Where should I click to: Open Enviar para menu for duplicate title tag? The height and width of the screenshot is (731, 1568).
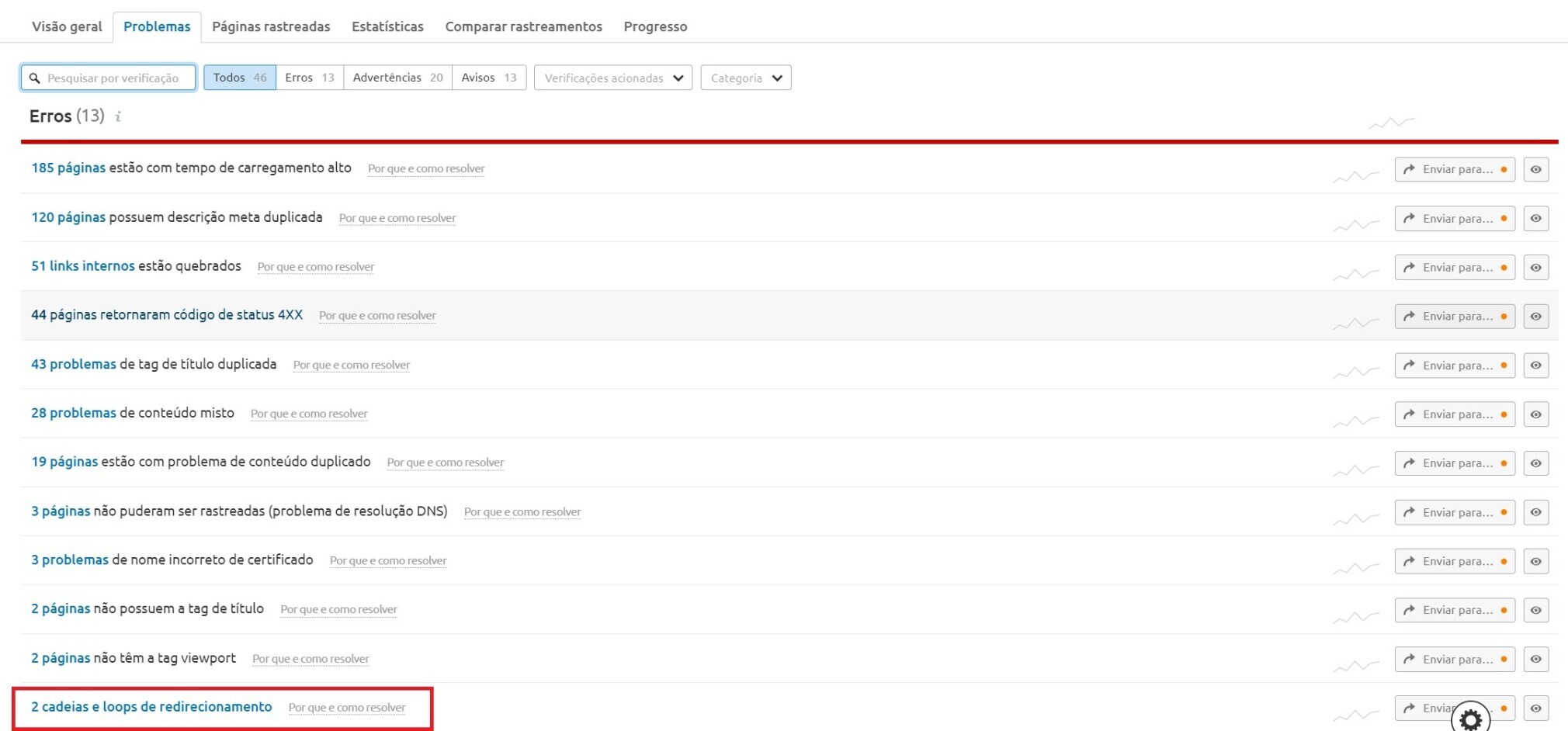click(x=1454, y=365)
